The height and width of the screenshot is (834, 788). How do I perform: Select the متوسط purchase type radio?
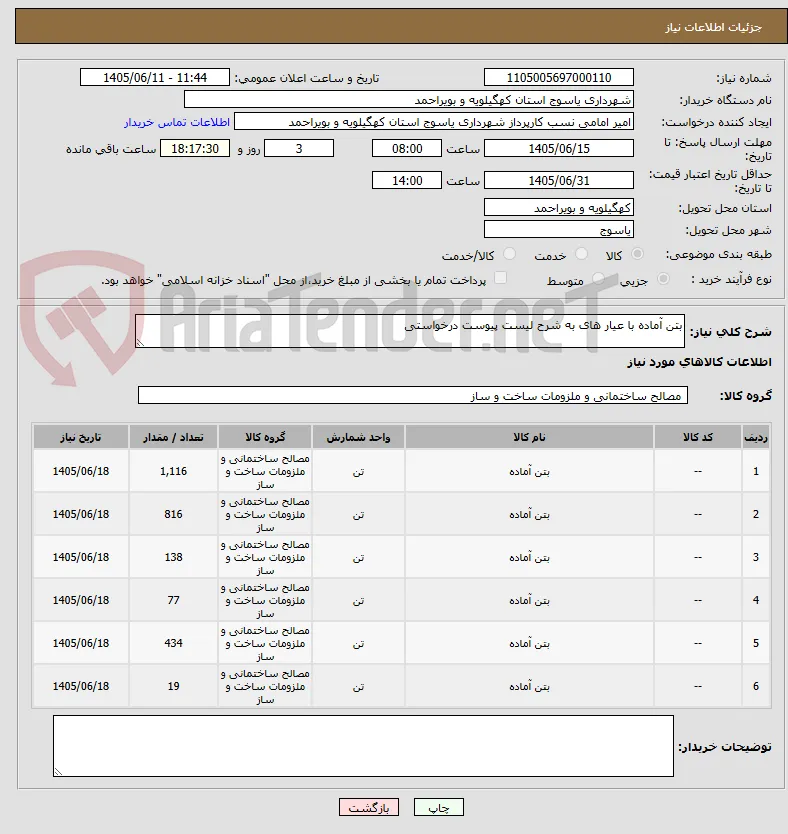pyautogui.click(x=599, y=279)
